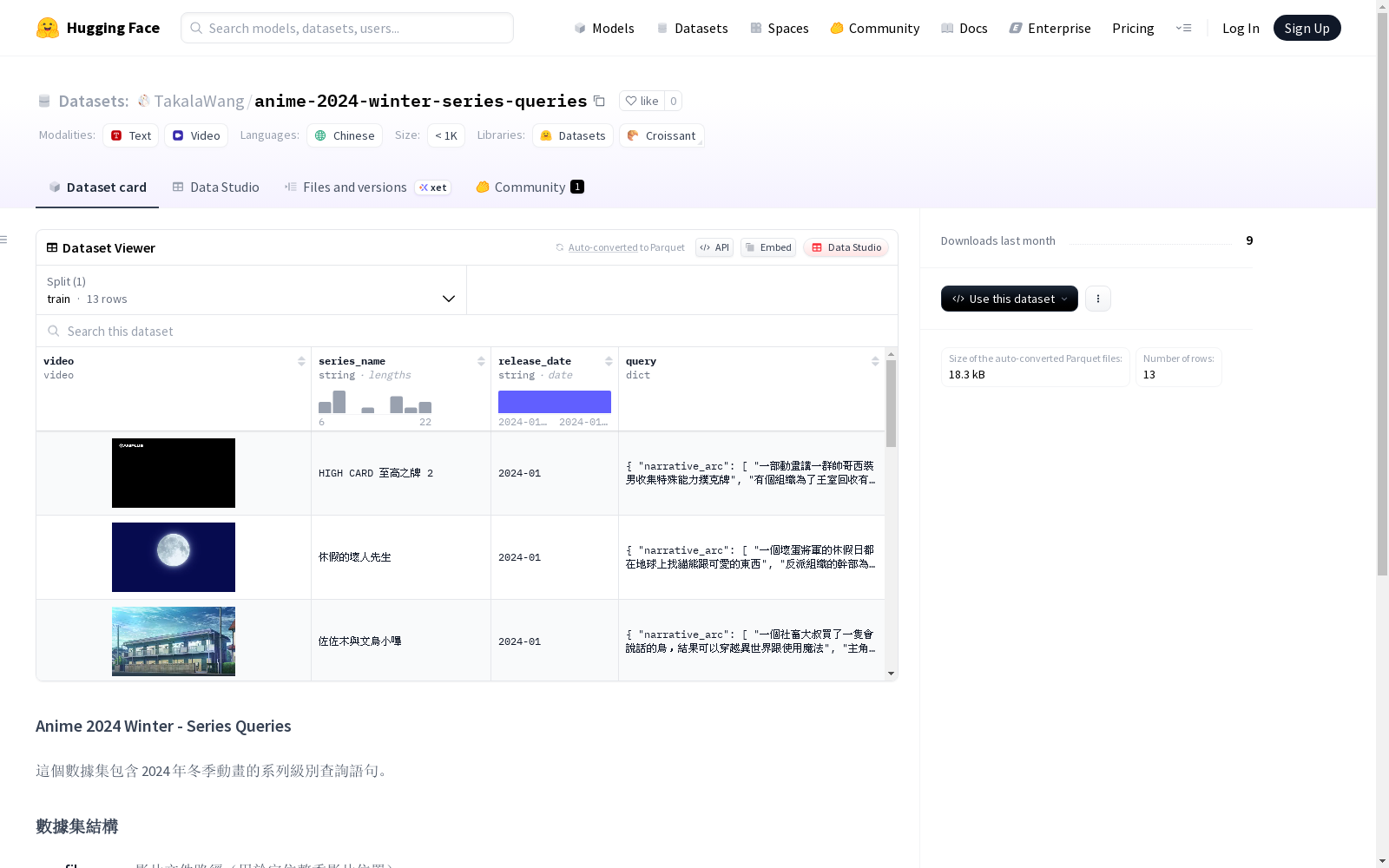Viewport: 1389px width, 868px height.
Task: Click Log In
Action: [1241, 28]
